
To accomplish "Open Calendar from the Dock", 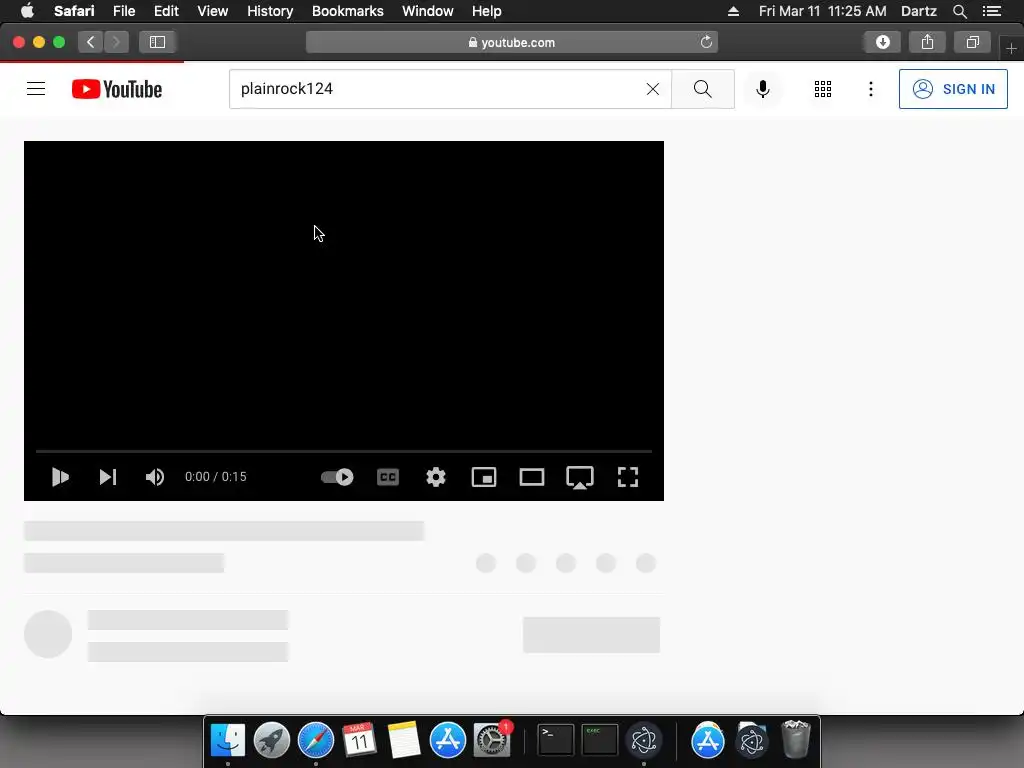I will point(359,741).
